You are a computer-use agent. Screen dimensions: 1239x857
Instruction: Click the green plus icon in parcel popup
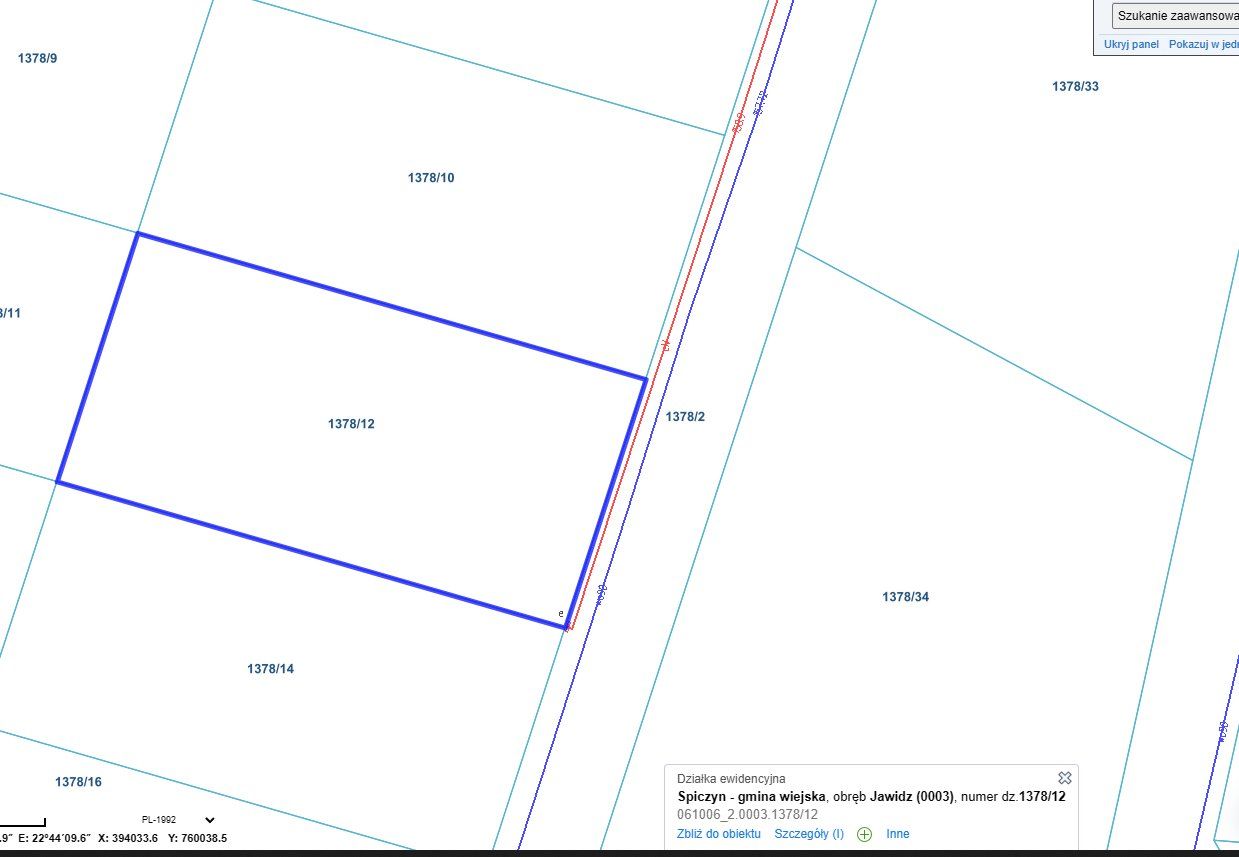[x=864, y=834]
